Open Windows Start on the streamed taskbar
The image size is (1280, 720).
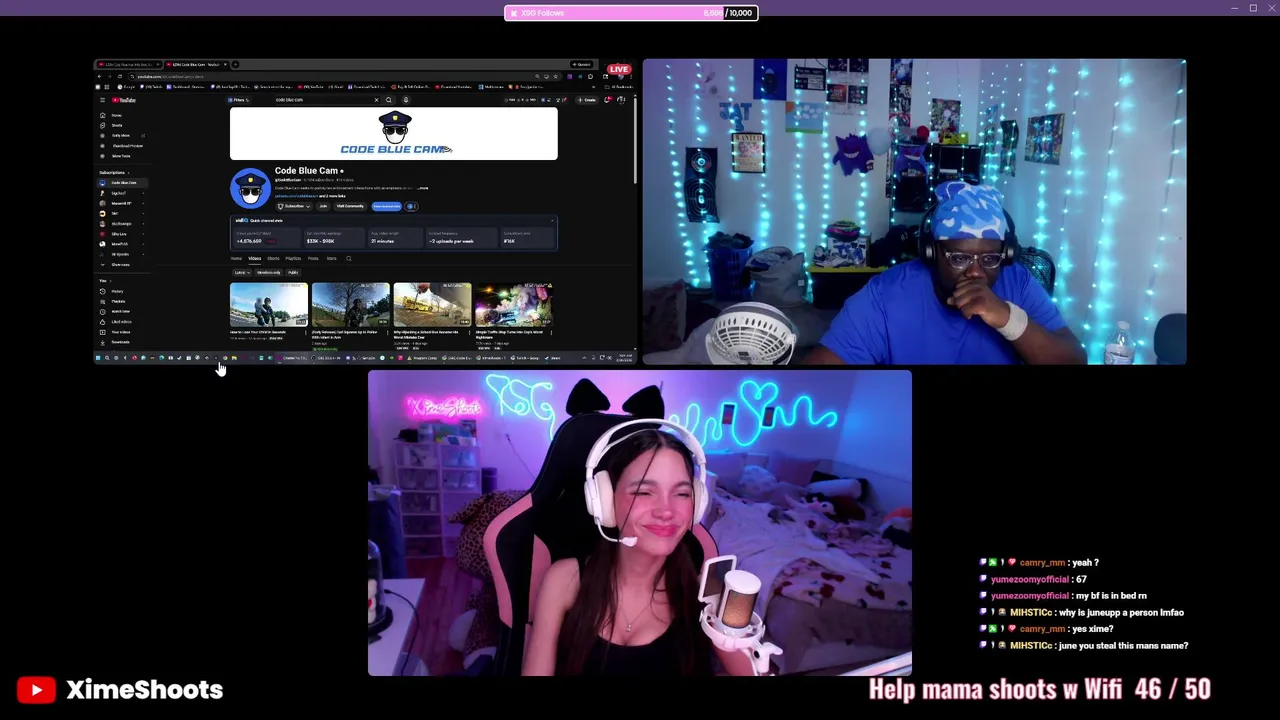98,358
